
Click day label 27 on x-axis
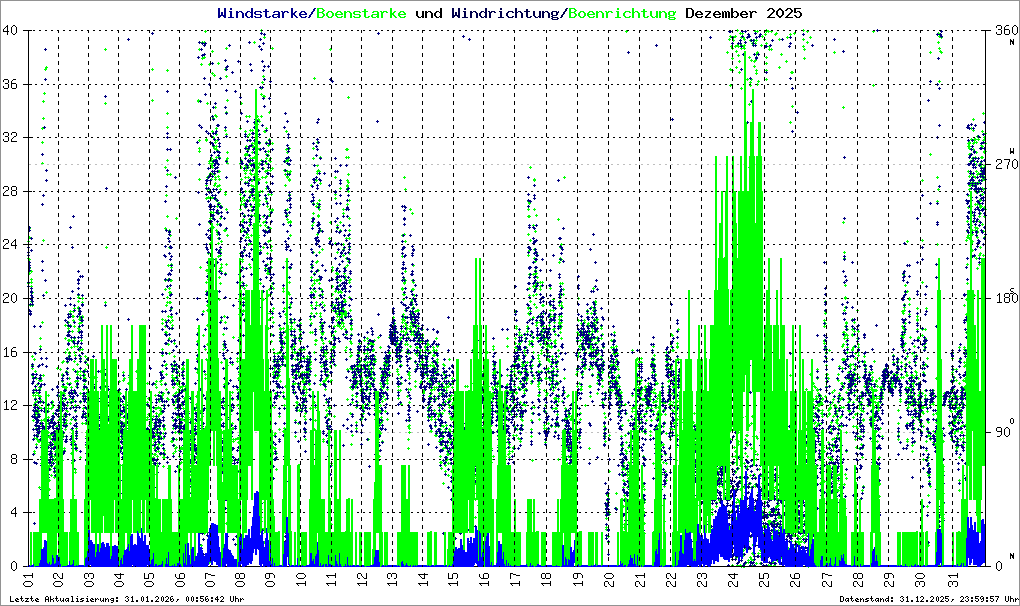pyautogui.click(x=827, y=579)
